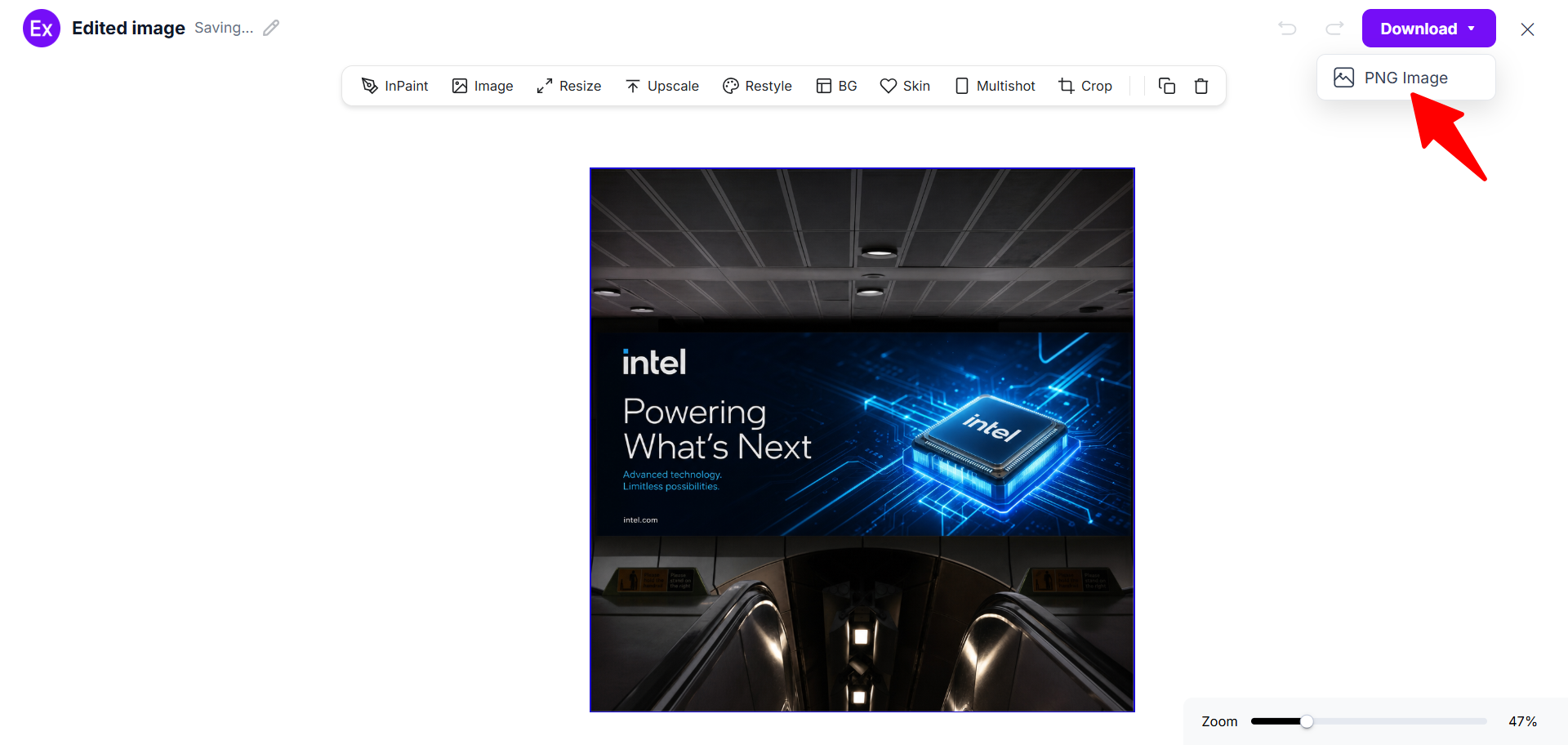Image resolution: width=1568 pixels, height=745 pixels.
Task: Click the redo arrow icon
Action: click(1334, 29)
